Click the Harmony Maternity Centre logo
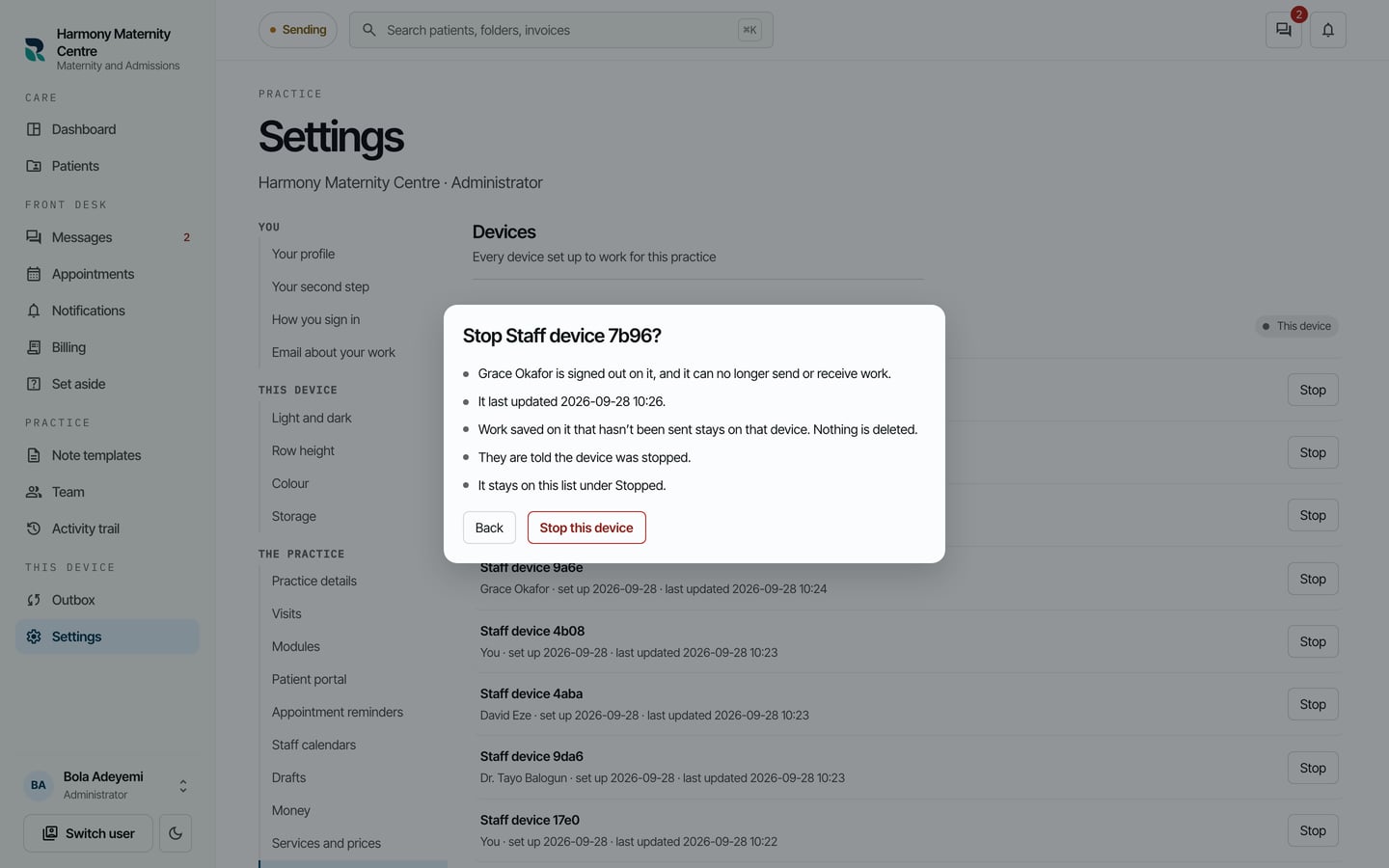 35,49
